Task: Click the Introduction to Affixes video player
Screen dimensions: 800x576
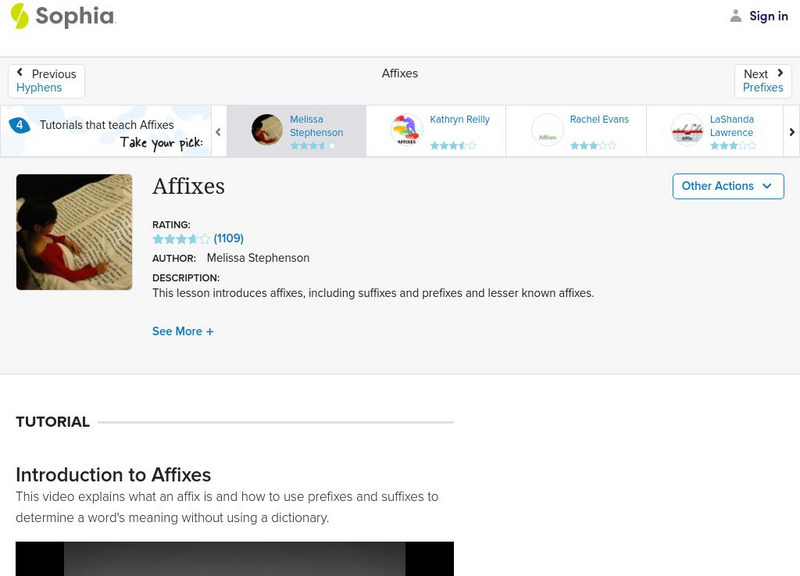Action: pyautogui.click(x=235, y=558)
